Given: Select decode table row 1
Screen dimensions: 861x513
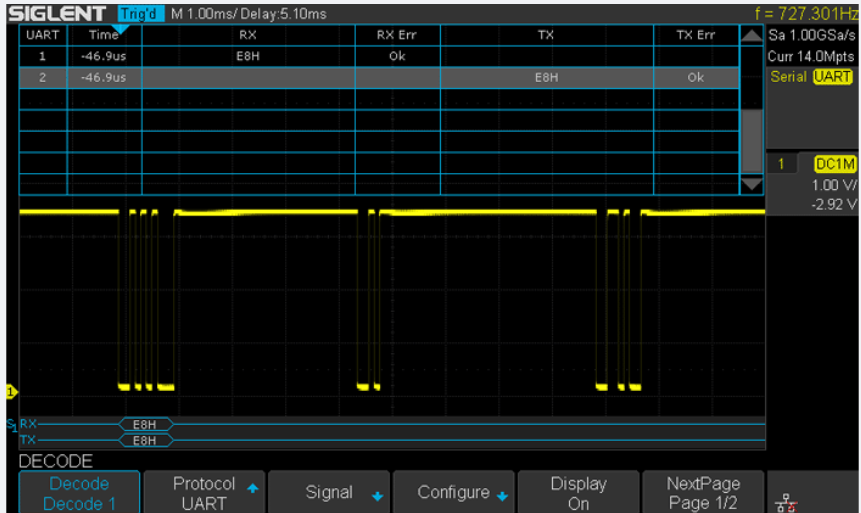Looking at the screenshot, I should coord(379,56).
